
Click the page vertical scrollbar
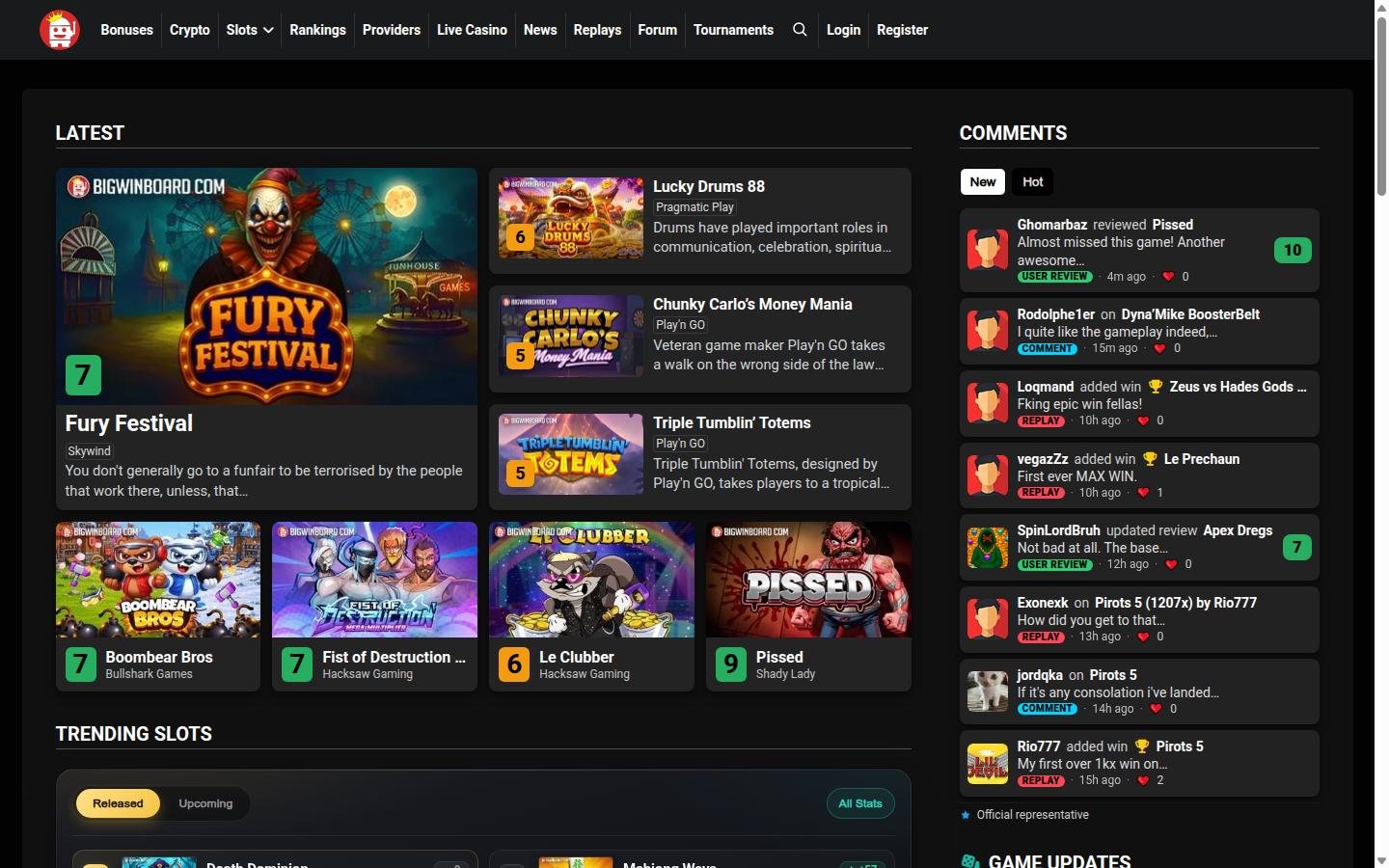pyautogui.click(x=1381, y=106)
